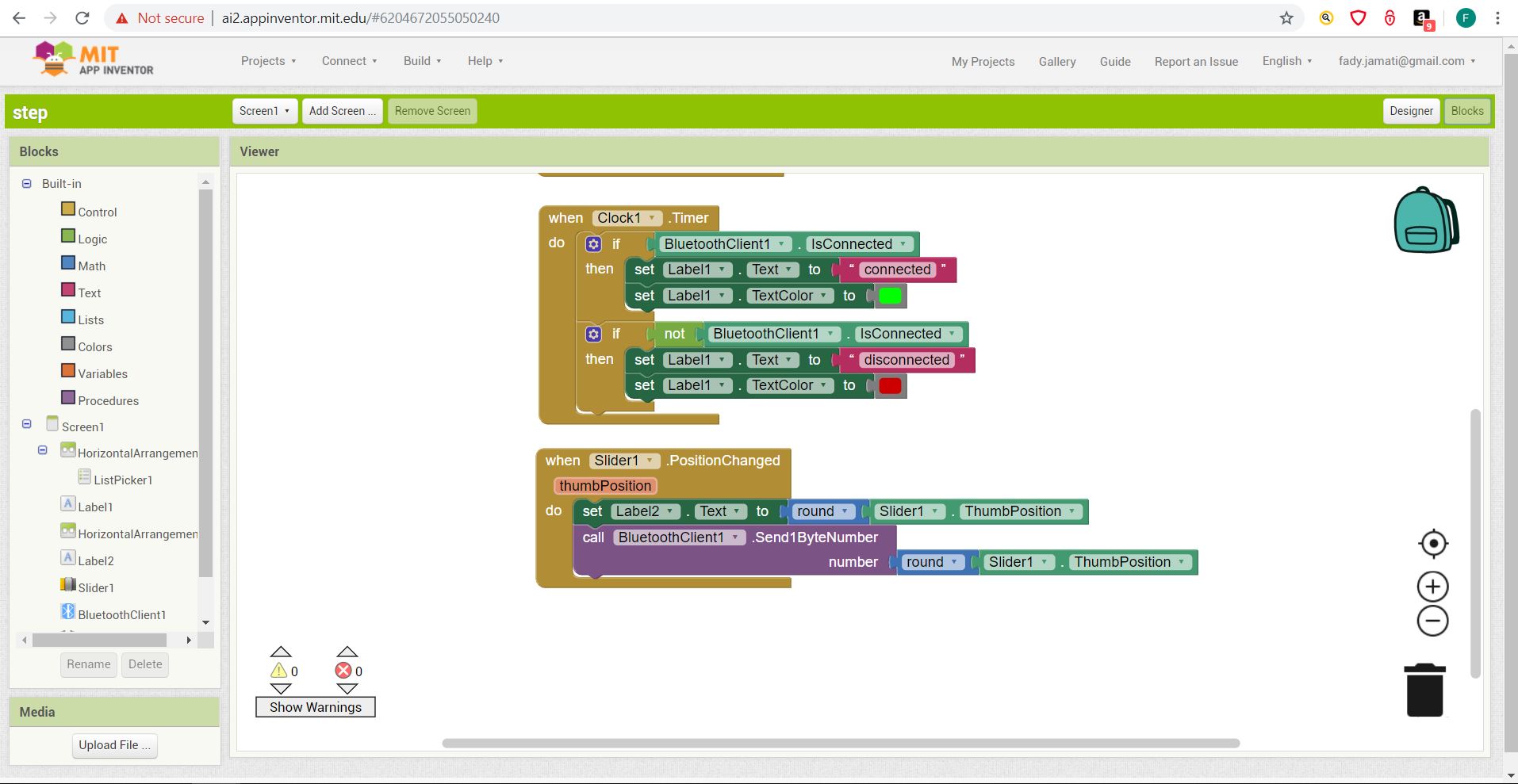The width and height of the screenshot is (1518, 784).
Task: Select the Text blocks drawer icon
Action: click(x=68, y=290)
